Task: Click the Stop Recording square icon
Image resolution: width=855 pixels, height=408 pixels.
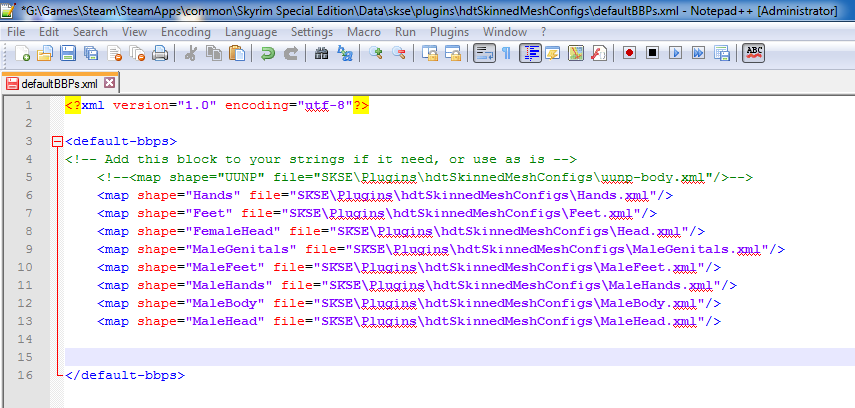Action: (x=653, y=53)
